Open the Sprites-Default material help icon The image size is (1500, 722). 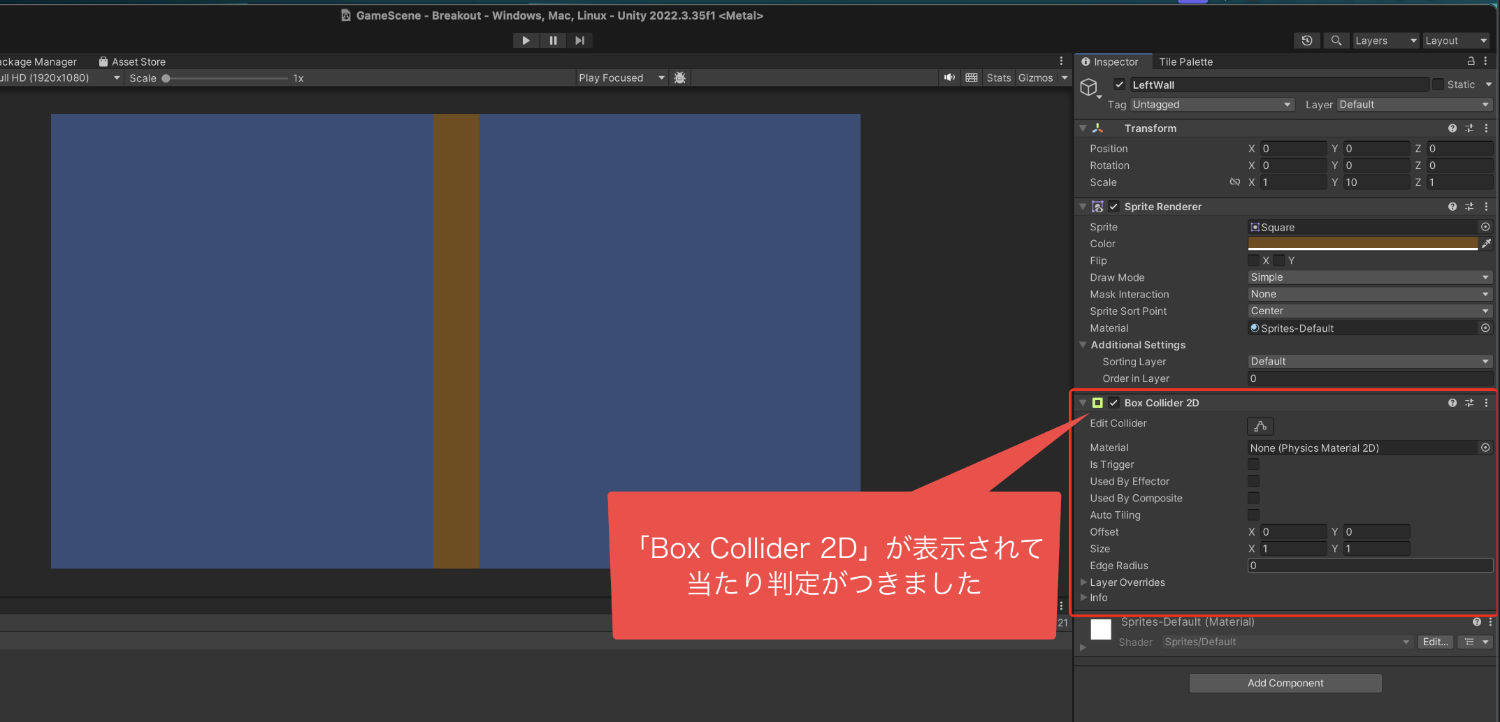1476,622
